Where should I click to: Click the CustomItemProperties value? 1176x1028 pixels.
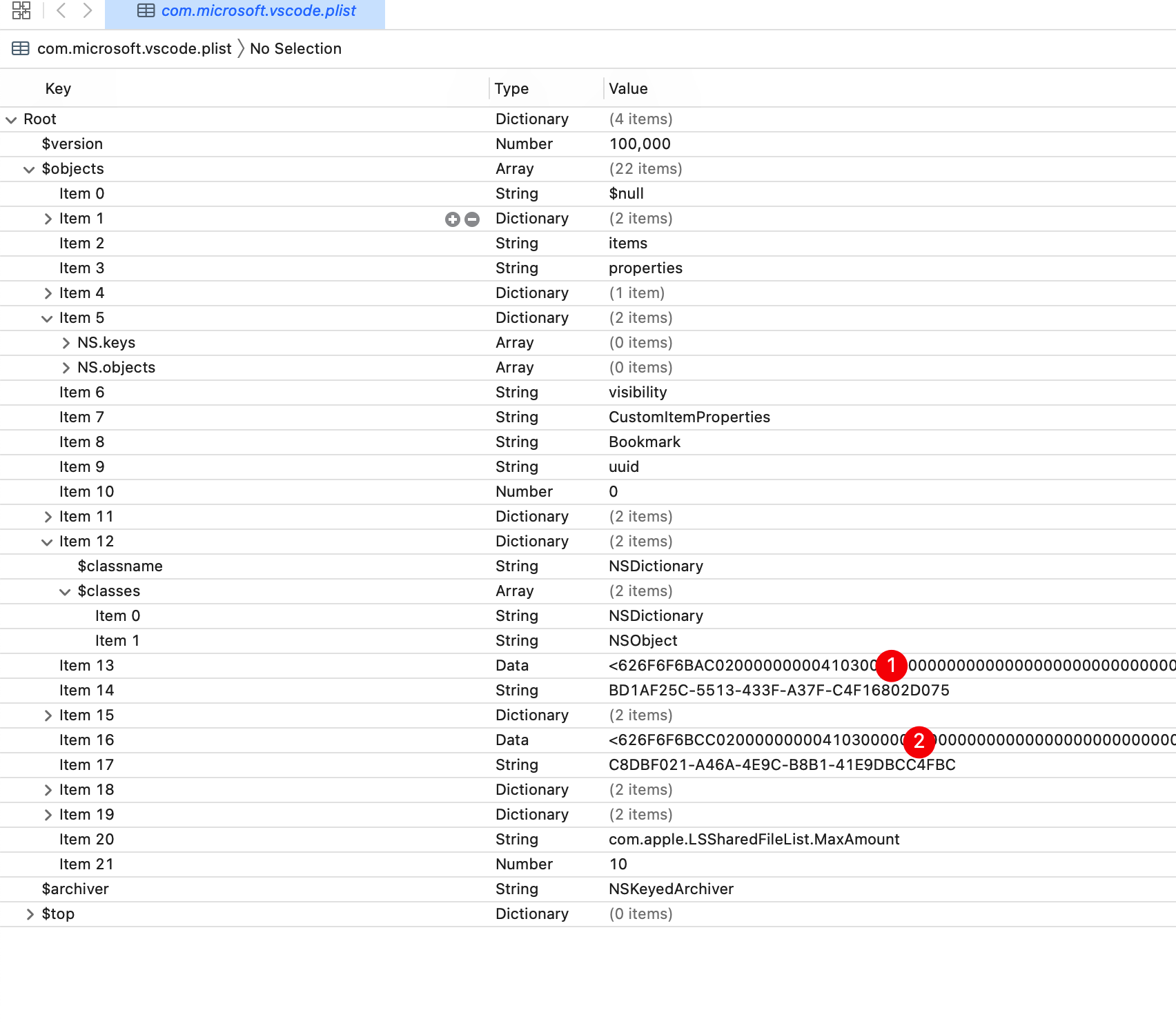[x=689, y=417]
